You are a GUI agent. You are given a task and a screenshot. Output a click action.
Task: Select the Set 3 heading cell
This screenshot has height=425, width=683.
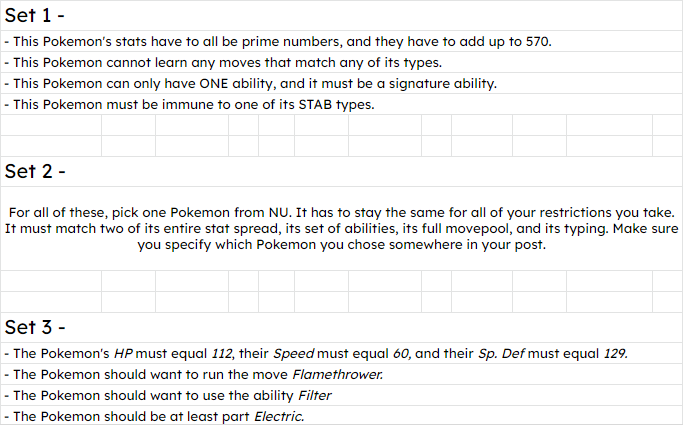(342, 327)
